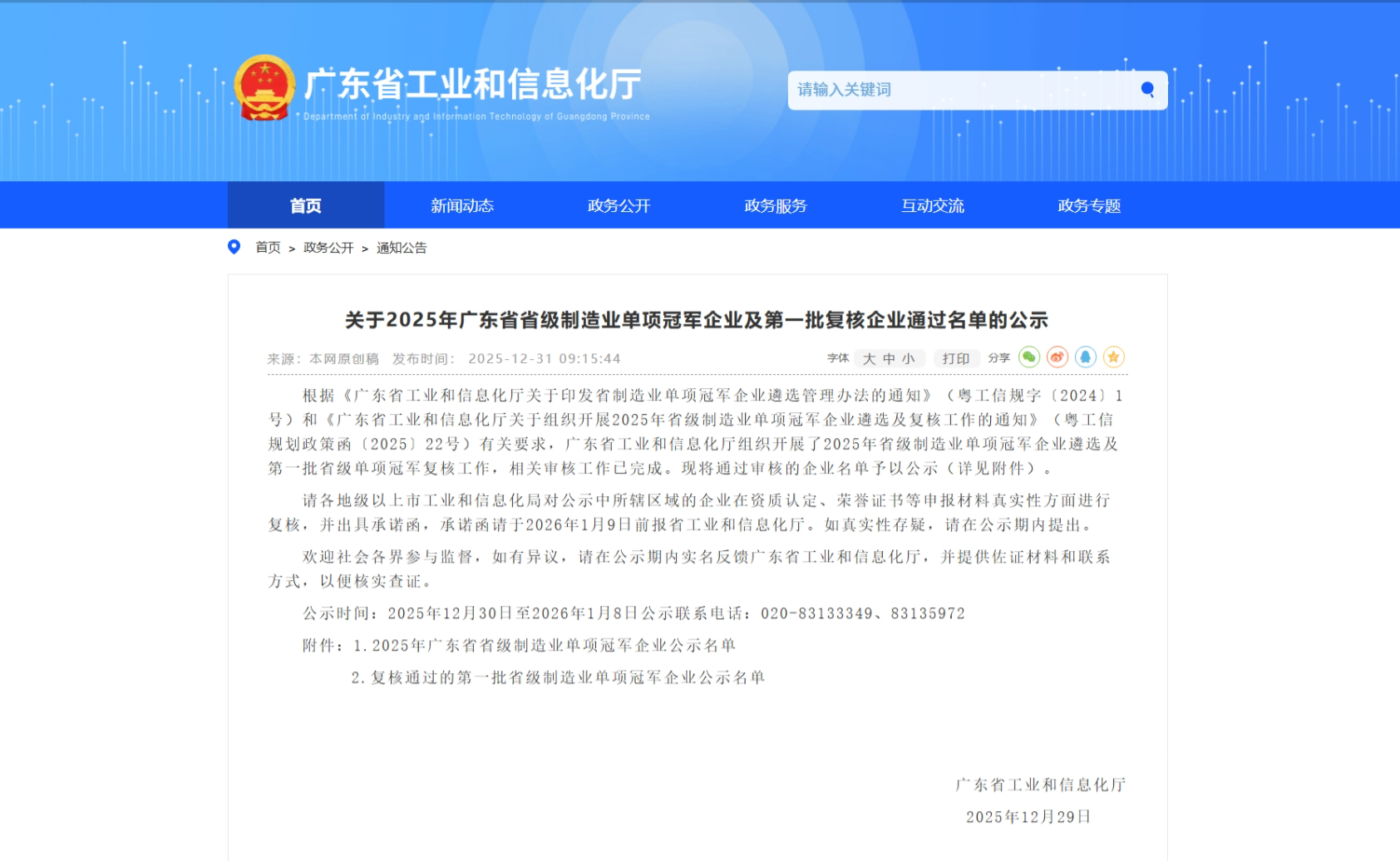Open the 互动交流 navigation menu
The width and height of the screenshot is (1400, 861).
(933, 205)
